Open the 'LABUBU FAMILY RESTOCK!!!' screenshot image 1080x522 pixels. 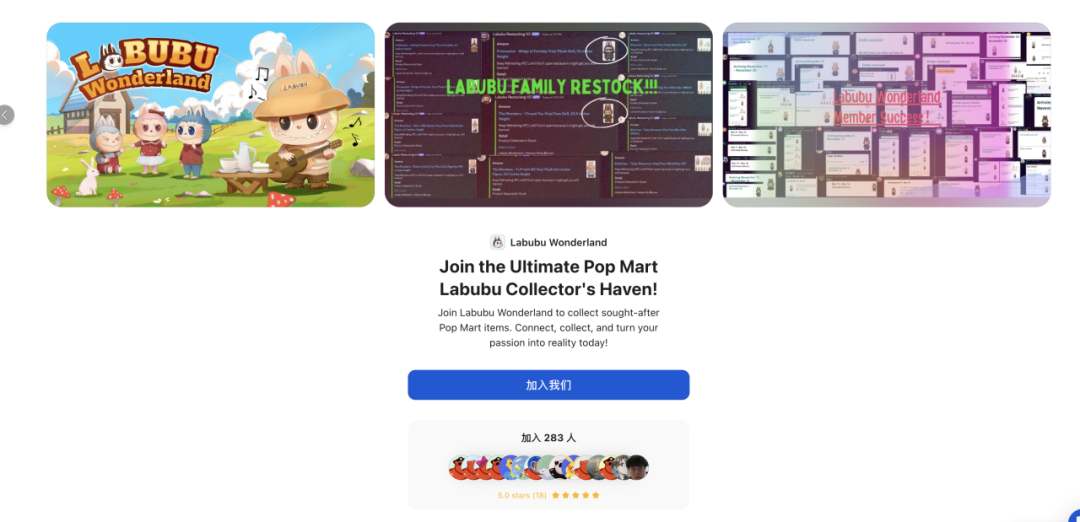[548, 115]
